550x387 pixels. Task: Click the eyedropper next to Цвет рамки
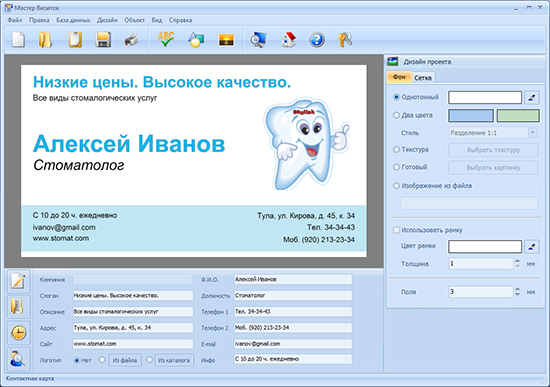click(532, 247)
